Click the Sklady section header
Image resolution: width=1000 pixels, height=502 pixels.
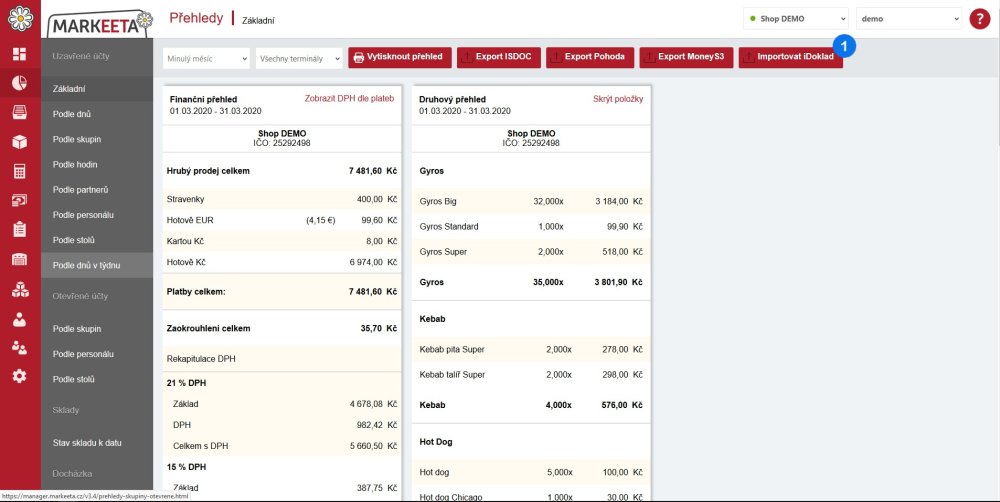[x=66, y=410]
